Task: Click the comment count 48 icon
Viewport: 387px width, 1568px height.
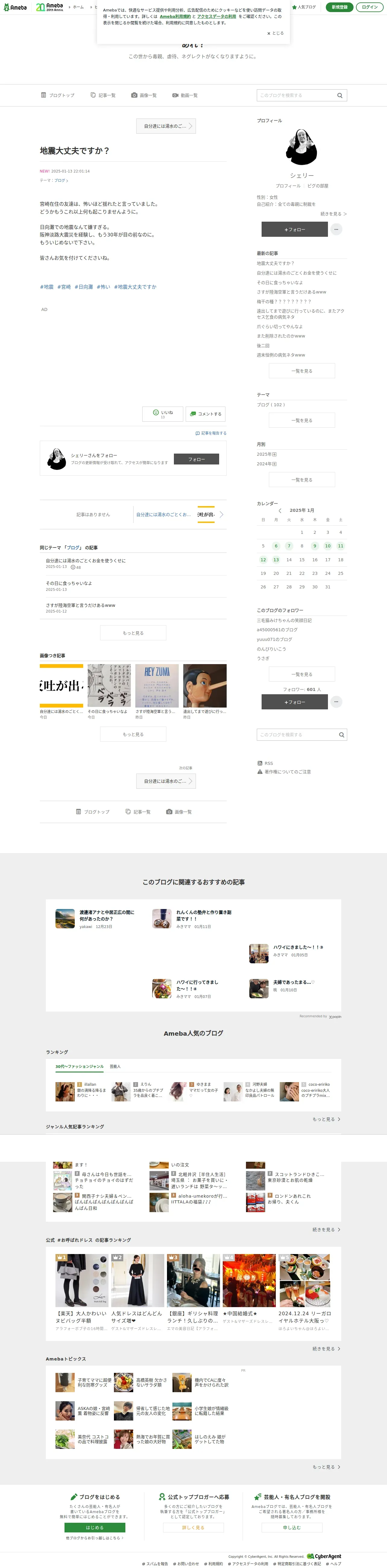Action: coord(75,567)
